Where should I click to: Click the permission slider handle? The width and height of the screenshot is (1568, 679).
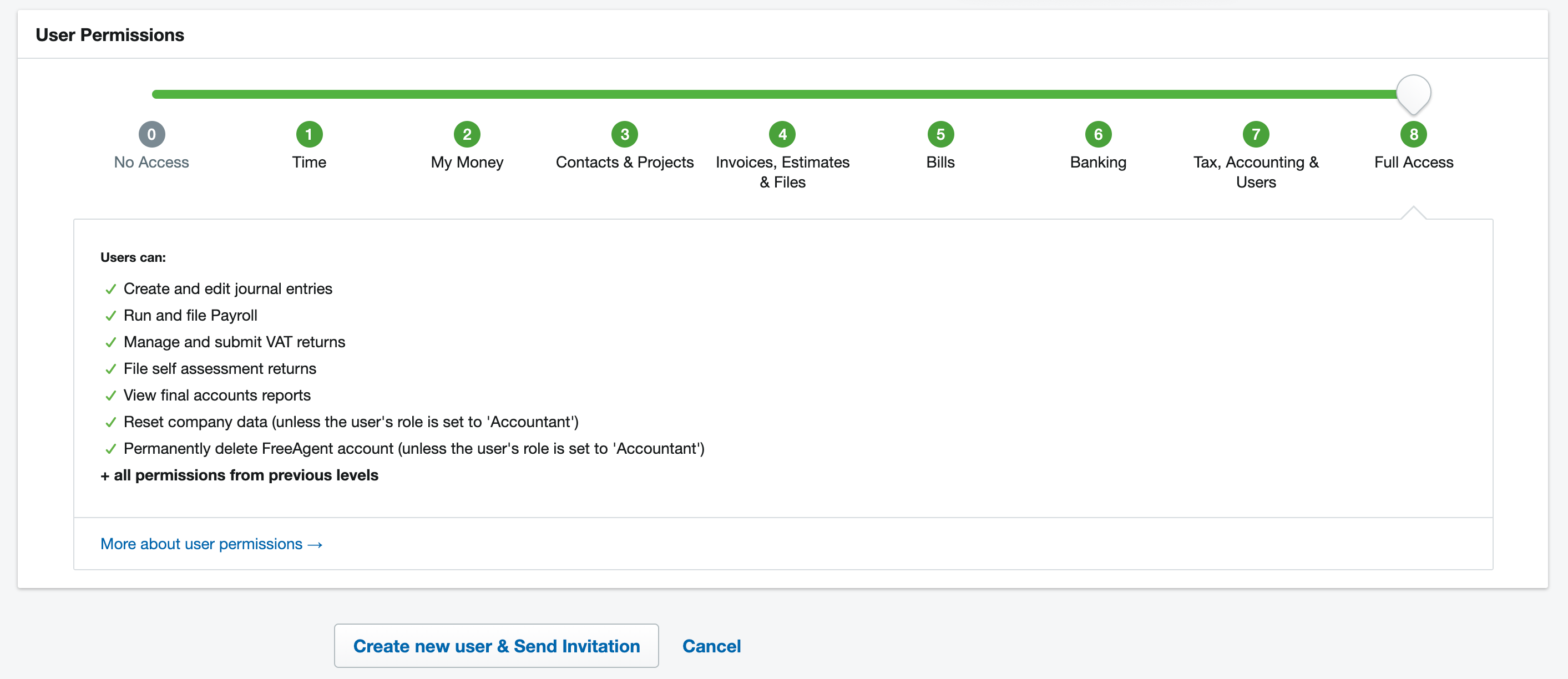(x=1413, y=93)
